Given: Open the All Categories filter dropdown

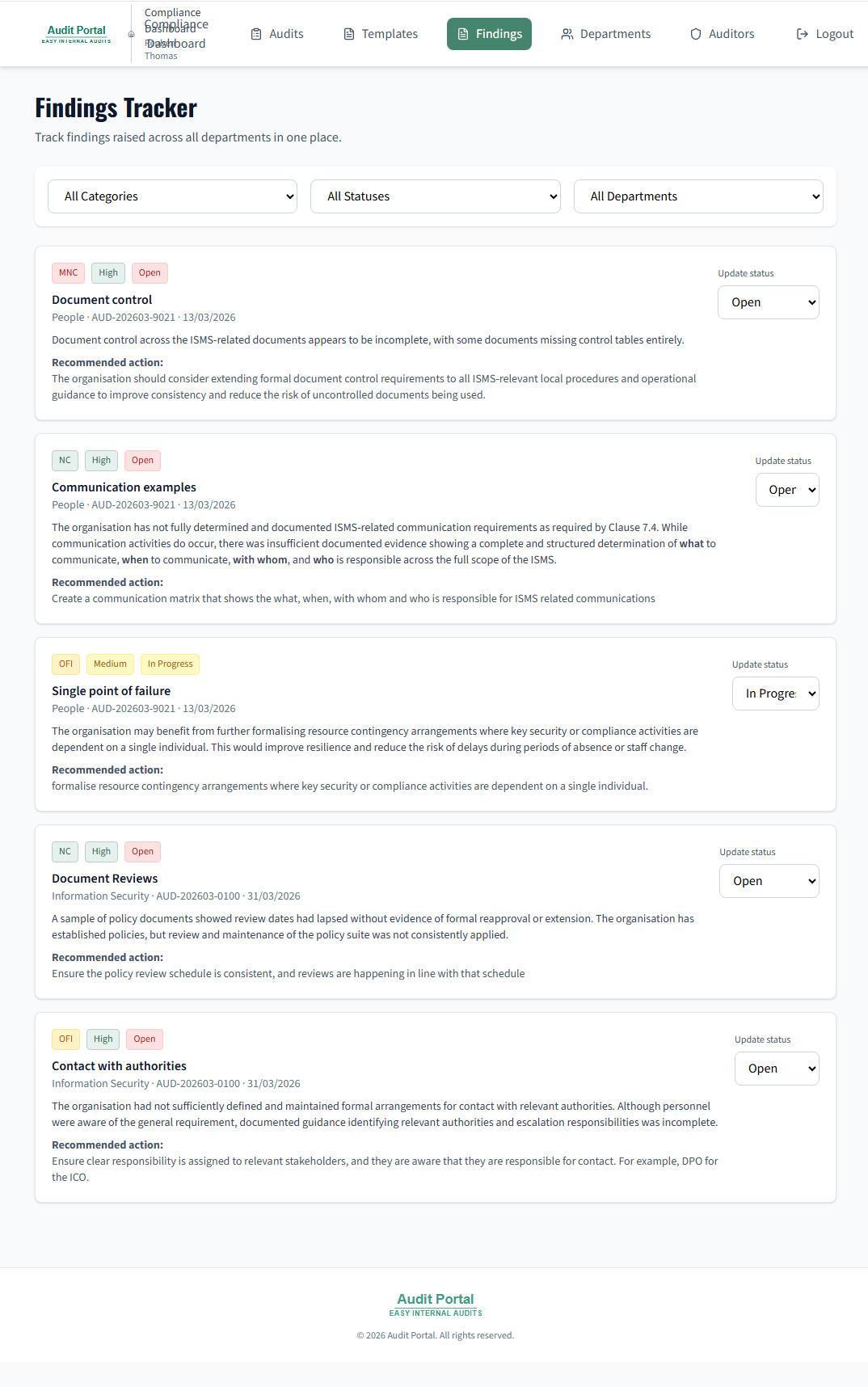Looking at the screenshot, I should (x=172, y=196).
